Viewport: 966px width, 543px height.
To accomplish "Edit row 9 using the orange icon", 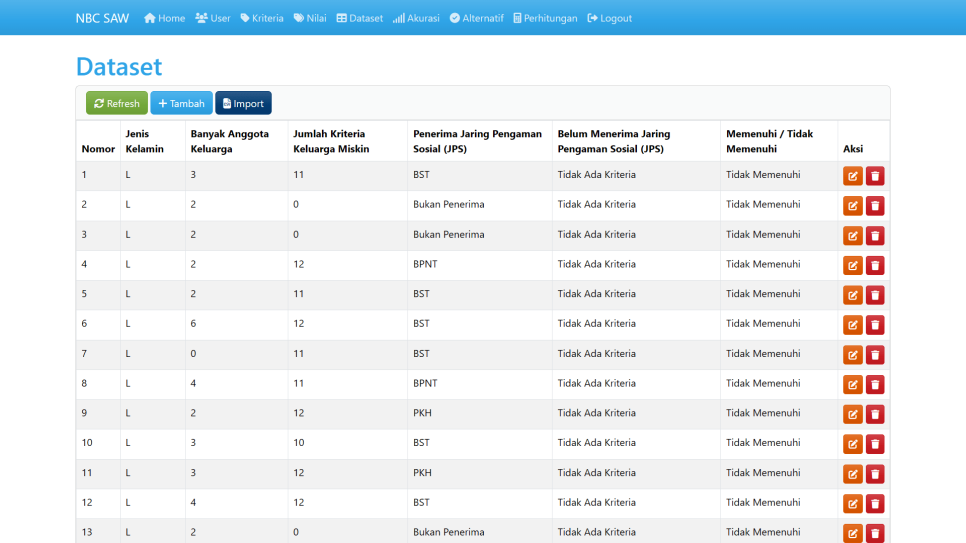I will [852, 414].
